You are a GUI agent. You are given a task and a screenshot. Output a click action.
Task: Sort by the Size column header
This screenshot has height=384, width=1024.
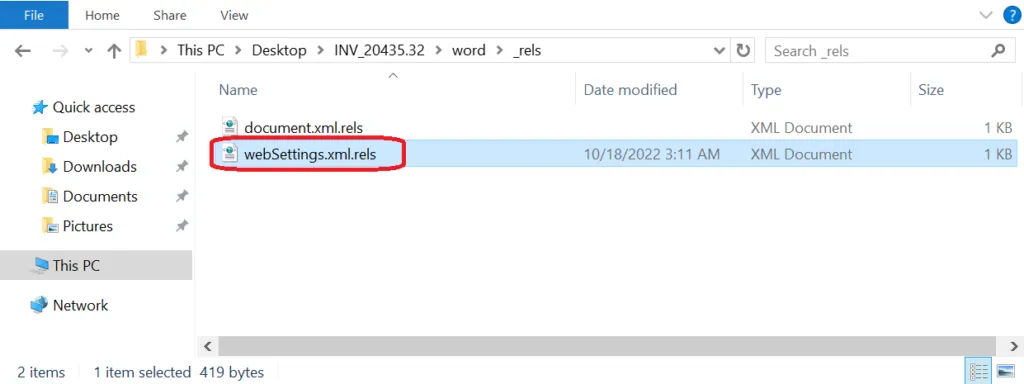pyautogui.click(x=931, y=90)
